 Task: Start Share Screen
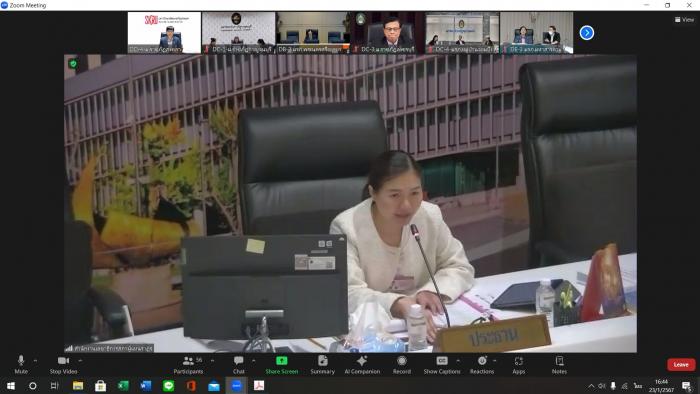point(282,364)
